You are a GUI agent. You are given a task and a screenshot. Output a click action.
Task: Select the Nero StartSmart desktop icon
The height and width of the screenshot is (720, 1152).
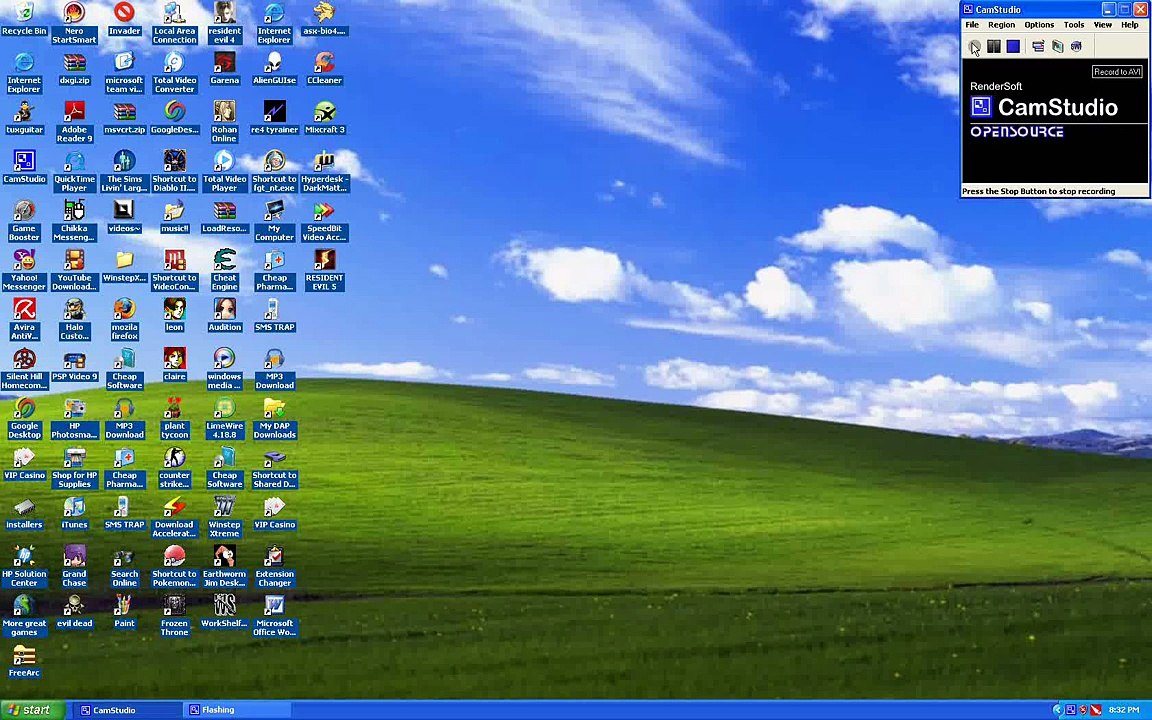pyautogui.click(x=74, y=23)
